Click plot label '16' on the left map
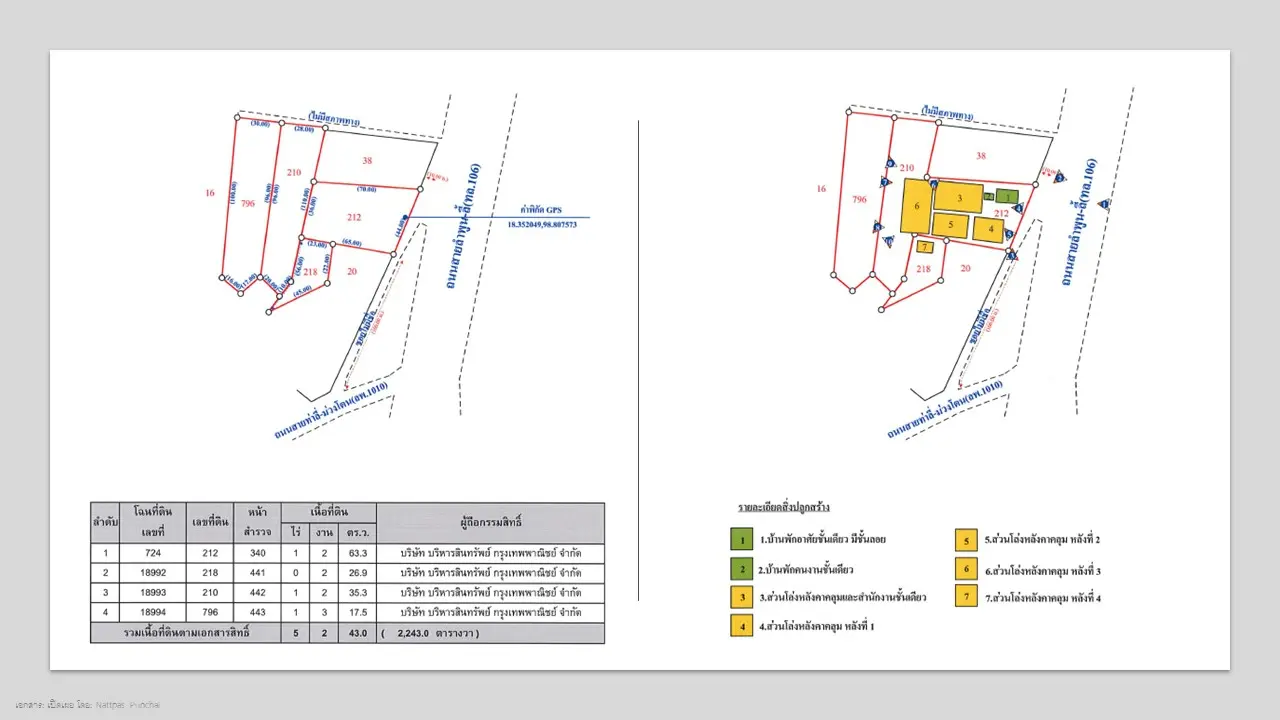 (210, 191)
